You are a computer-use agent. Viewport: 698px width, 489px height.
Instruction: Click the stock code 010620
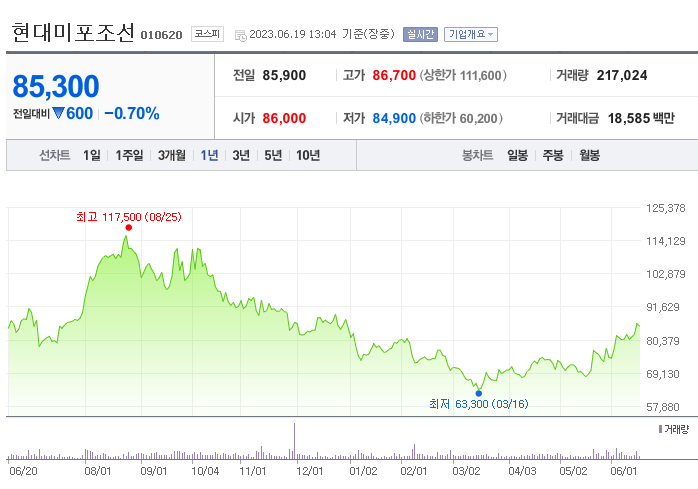tap(161, 35)
